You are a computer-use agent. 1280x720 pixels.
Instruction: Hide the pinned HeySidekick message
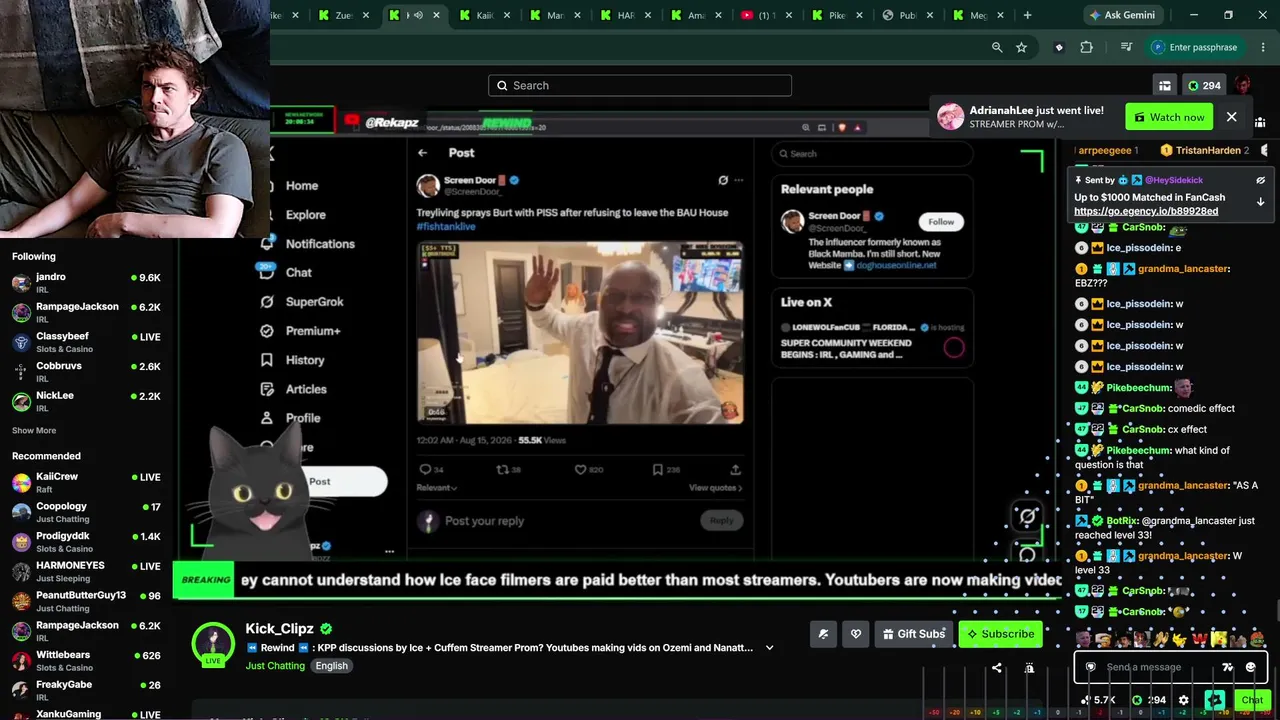click(x=1260, y=180)
